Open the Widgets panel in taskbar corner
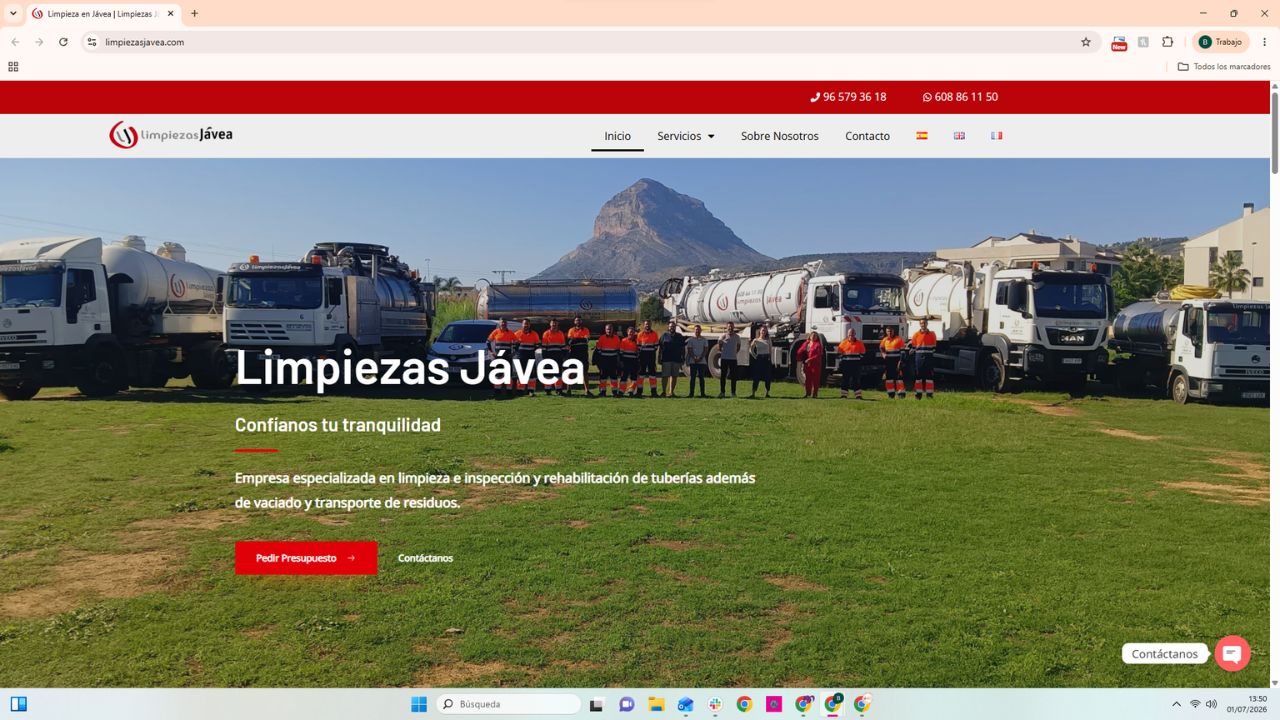The width and height of the screenshot is (1280, 720). click(x=19, y=704)
